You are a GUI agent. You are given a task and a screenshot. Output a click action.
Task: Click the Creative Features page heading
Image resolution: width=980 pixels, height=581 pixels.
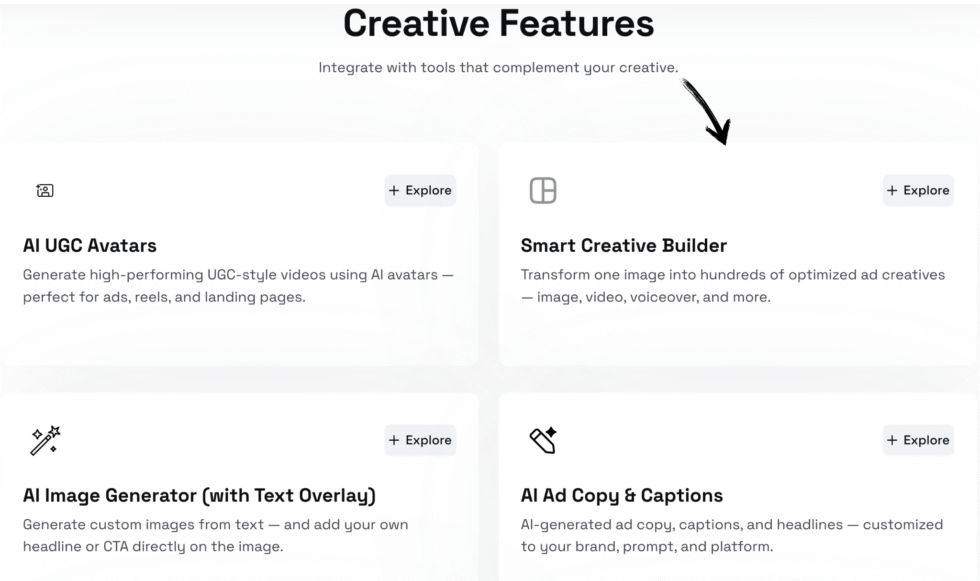(498, 23)
